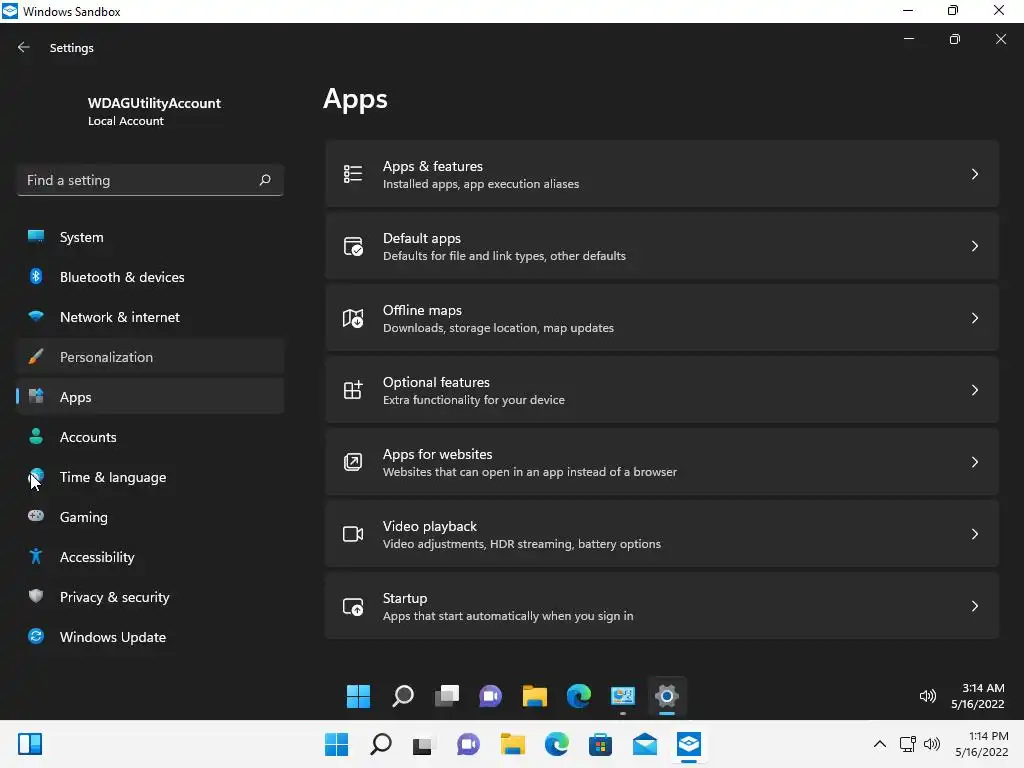This screenshot has height=768, width=1024.
Task: Click the Privacy & security shield icon
Action: 36,596
